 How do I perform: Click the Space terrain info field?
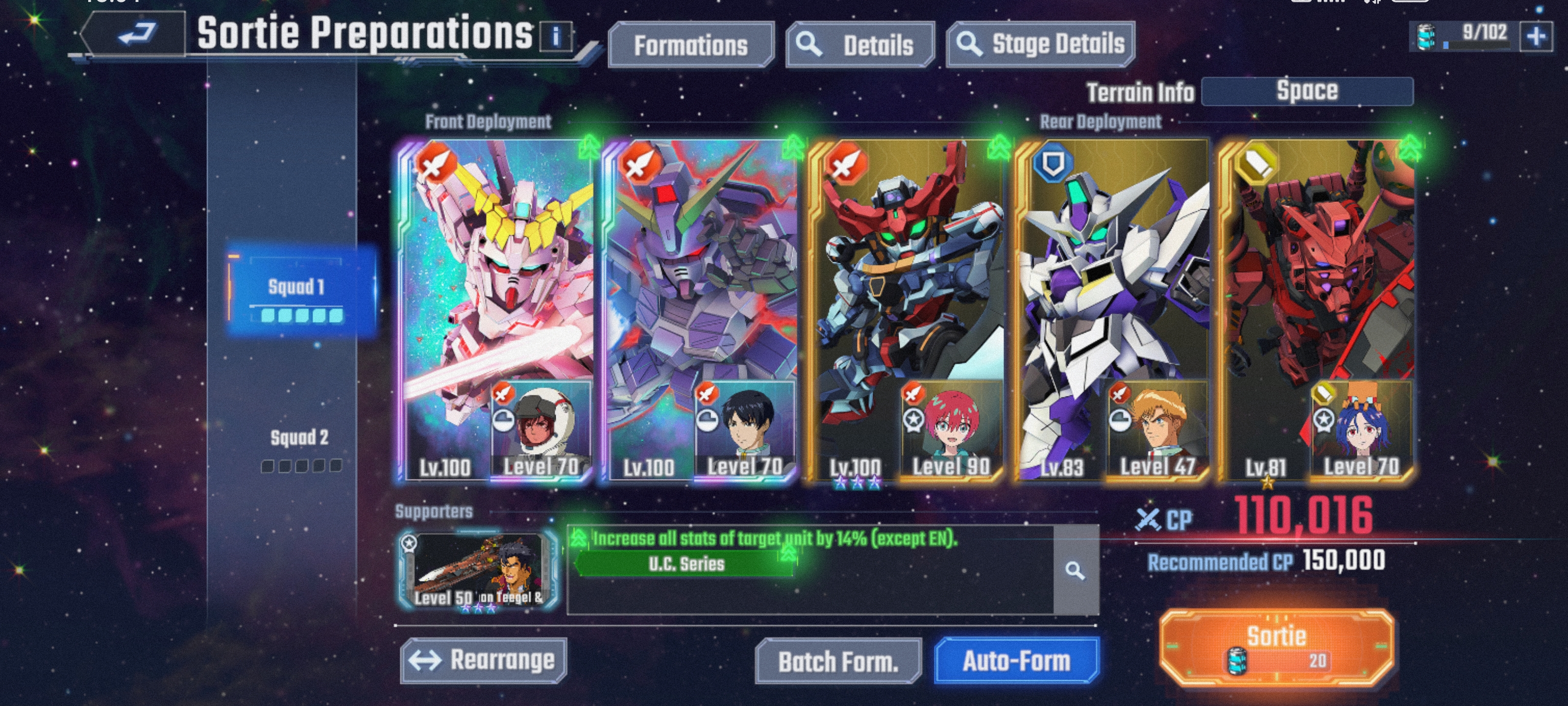point(1307,91)
